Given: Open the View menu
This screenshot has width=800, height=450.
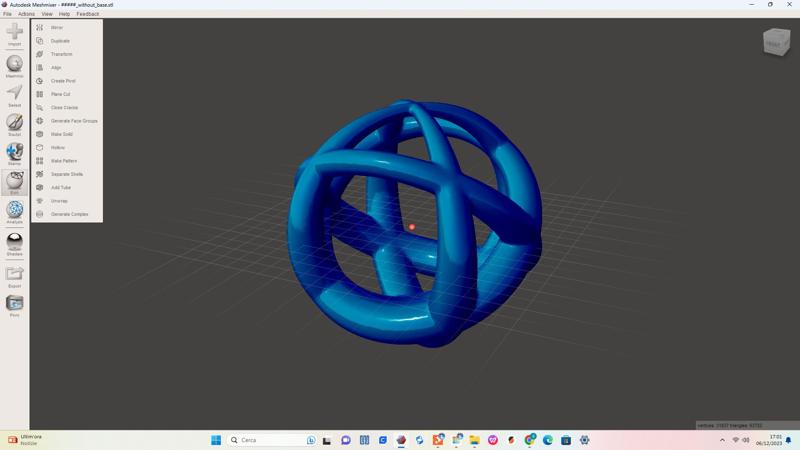Looking at the screenshot, I should [47, 14].
